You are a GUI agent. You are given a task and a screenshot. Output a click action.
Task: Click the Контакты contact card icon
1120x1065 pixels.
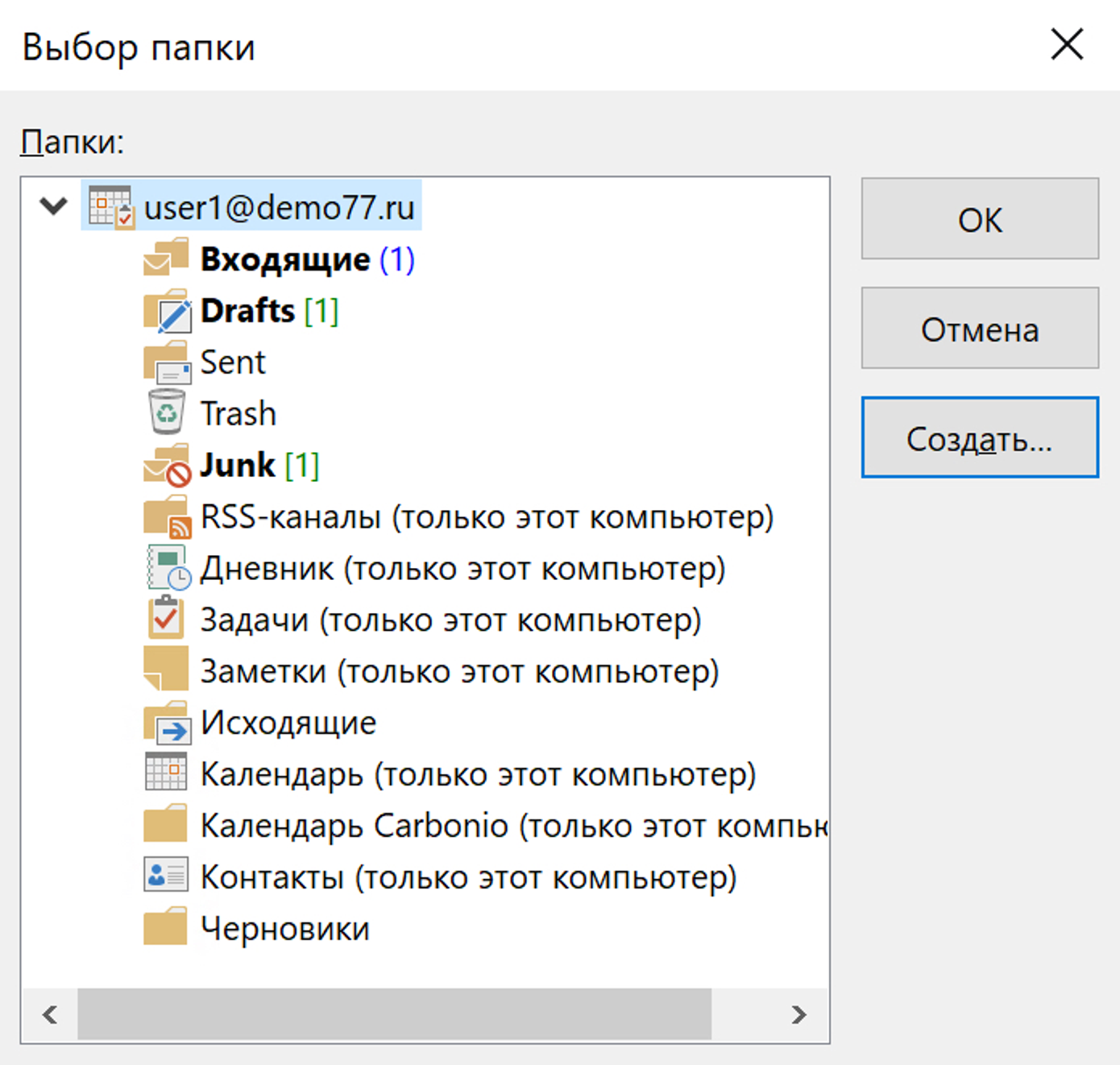[x=166, y=876]
